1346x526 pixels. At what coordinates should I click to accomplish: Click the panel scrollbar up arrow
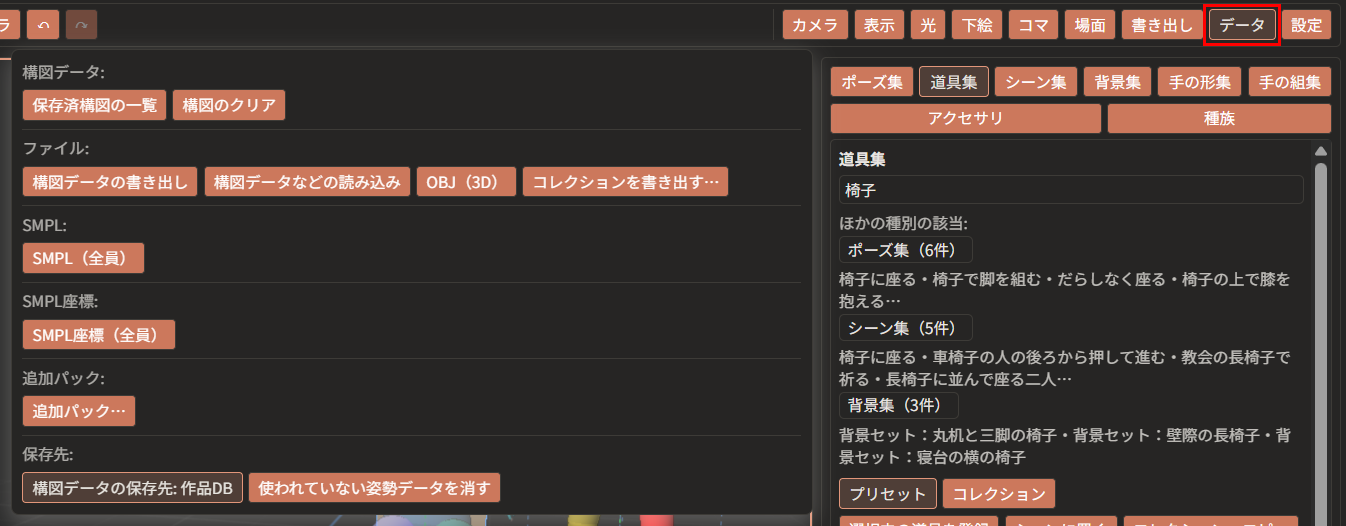coord(1320,151)
